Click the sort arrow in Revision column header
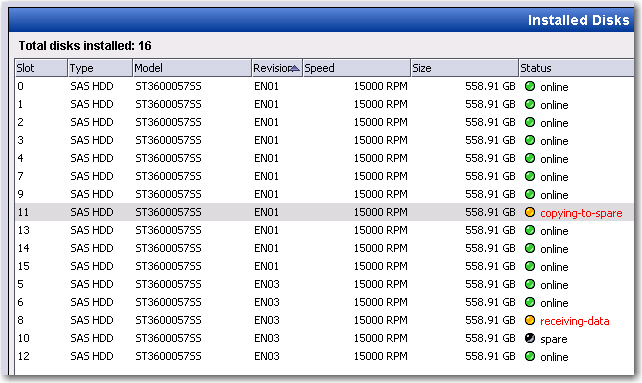This screenshot has height=383, width=642. (295, 68)
